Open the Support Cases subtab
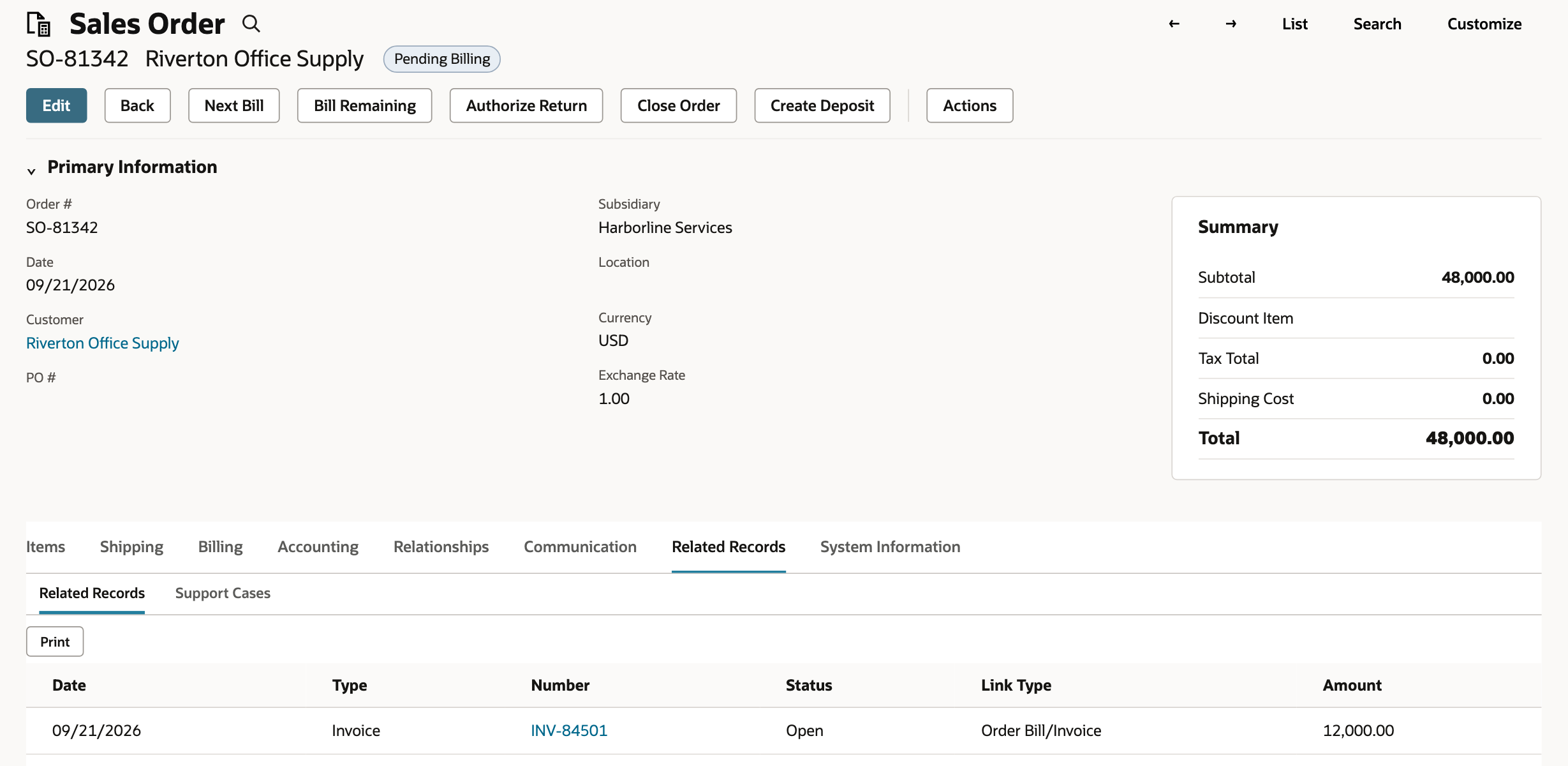 (x=223, y=593)
